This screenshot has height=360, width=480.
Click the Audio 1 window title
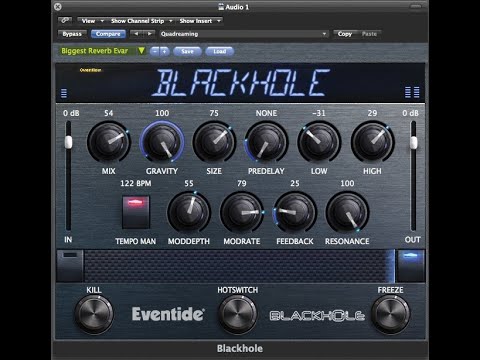point(234,7)
